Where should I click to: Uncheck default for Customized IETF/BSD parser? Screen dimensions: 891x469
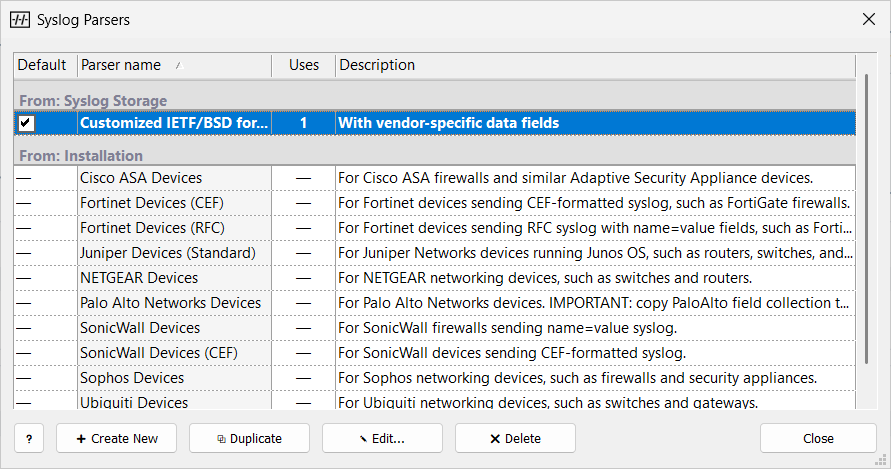(26, 123)
